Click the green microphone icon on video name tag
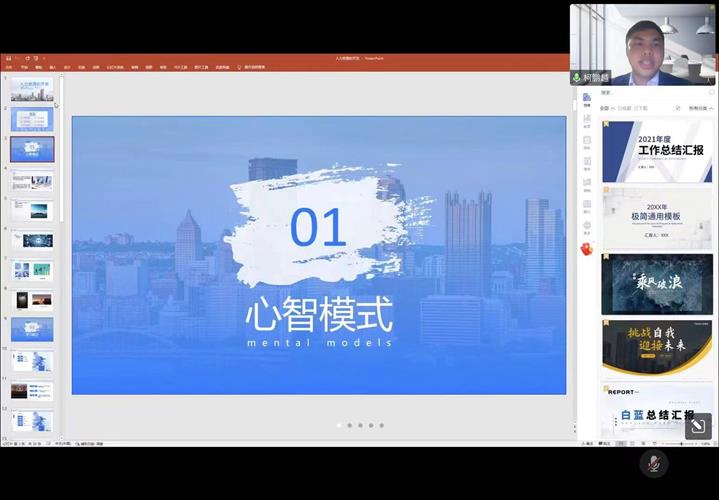Viewport: 719px width, 500px height. pos(577,77)
